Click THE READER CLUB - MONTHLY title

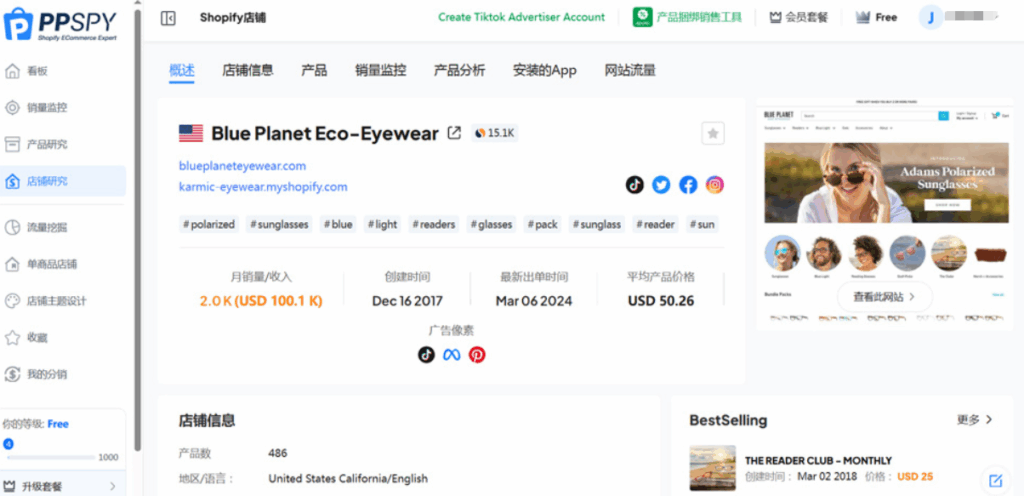click(818, 460)
